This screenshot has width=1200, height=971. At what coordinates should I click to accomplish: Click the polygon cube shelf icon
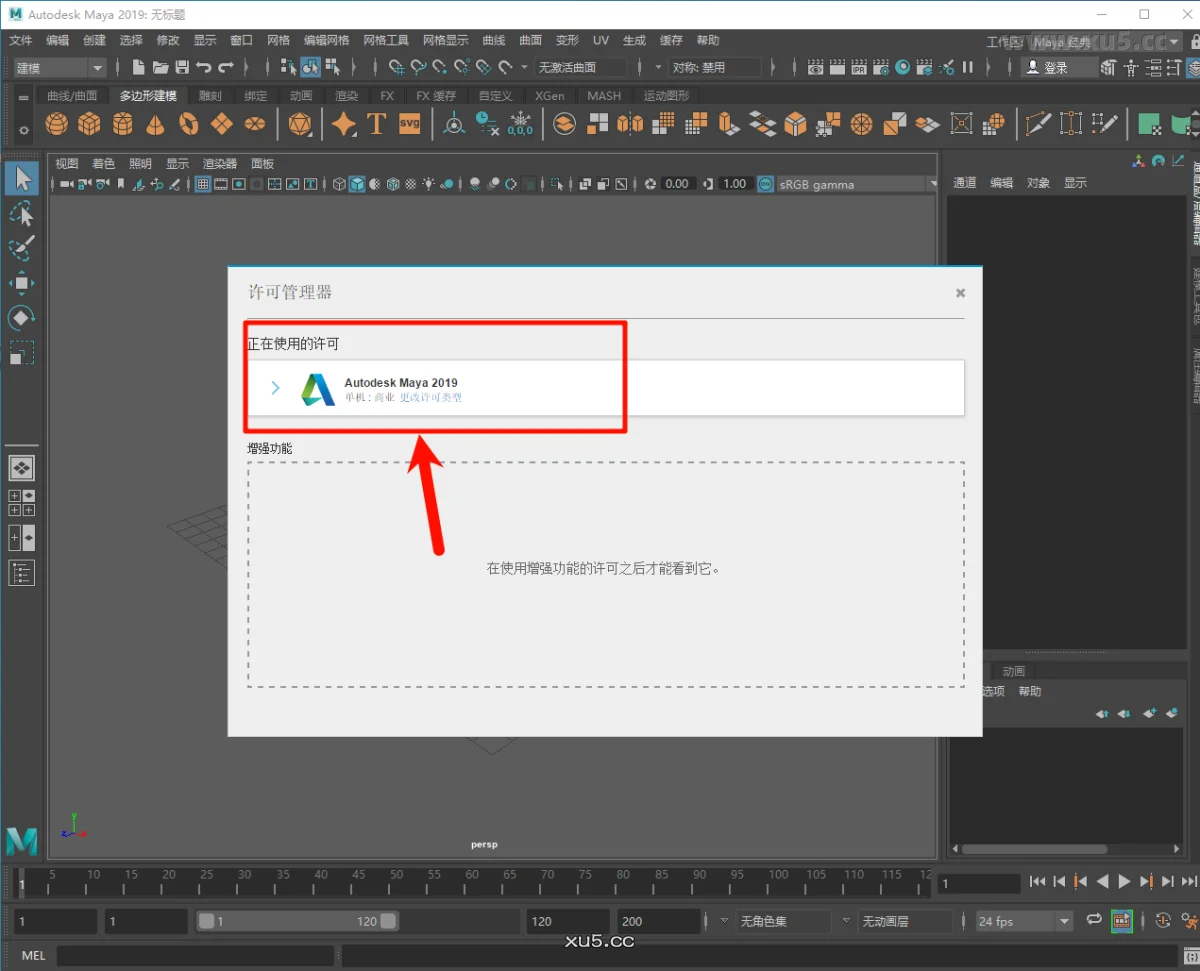point(90,124)
